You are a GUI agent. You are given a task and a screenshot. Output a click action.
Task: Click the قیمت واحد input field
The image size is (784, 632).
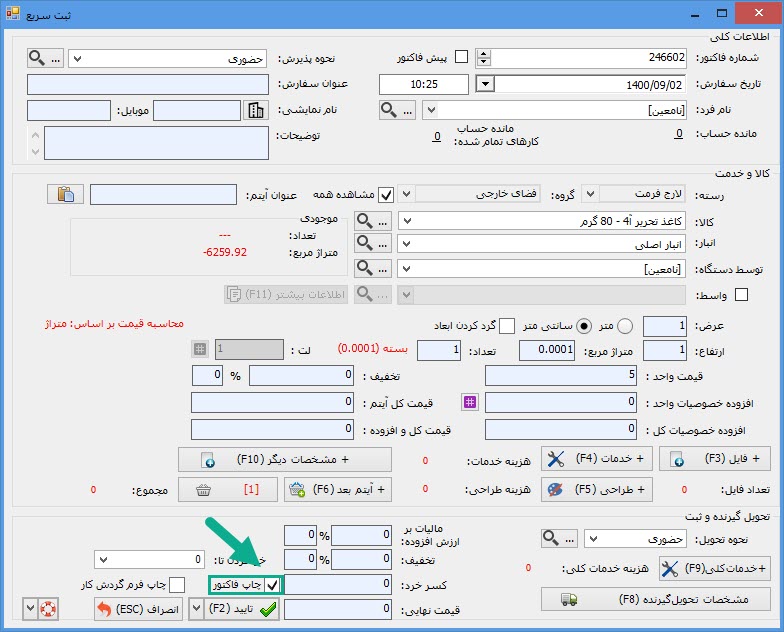tap(560, 375)
